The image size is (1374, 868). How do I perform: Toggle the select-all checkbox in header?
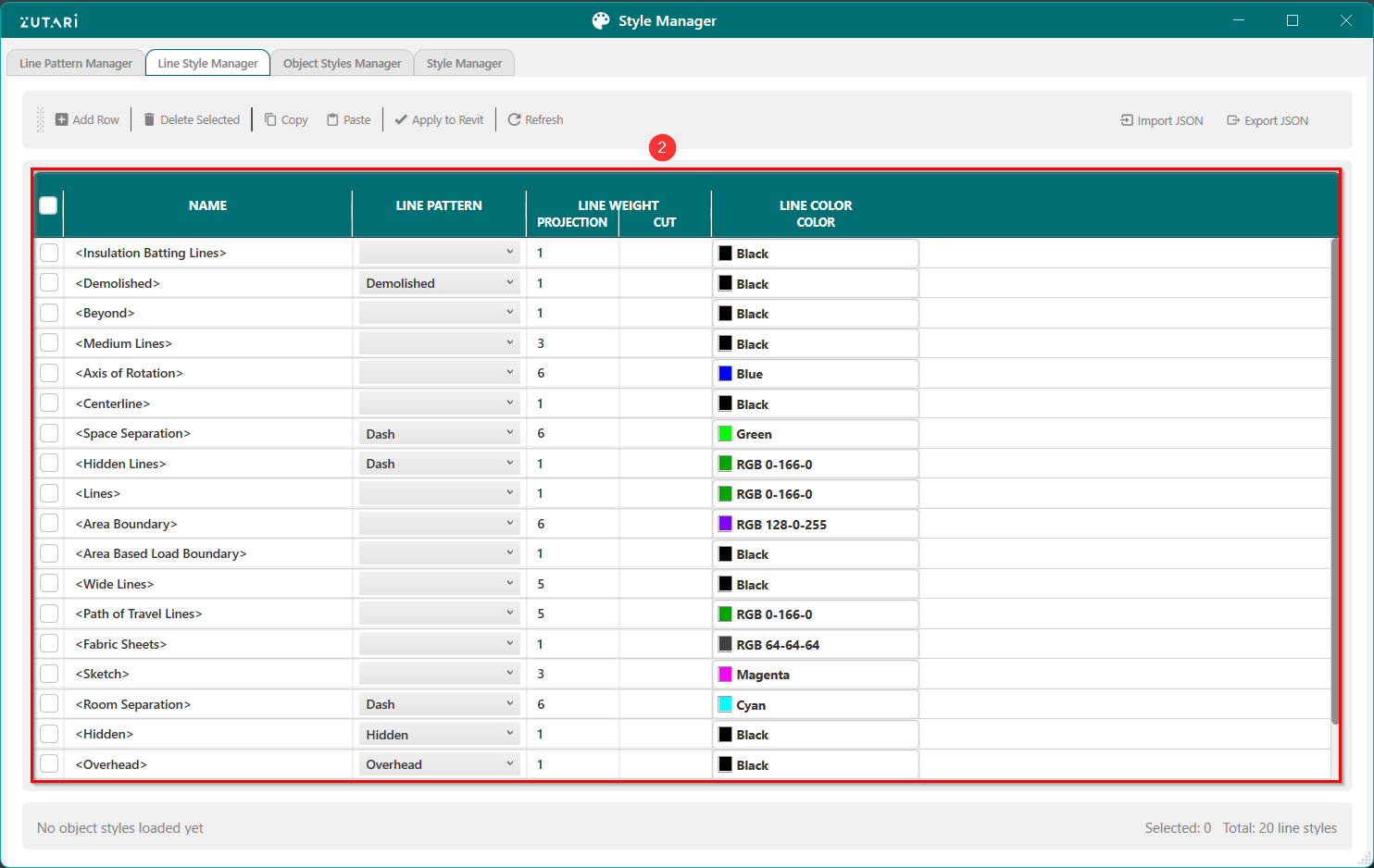tap(48, 205)
